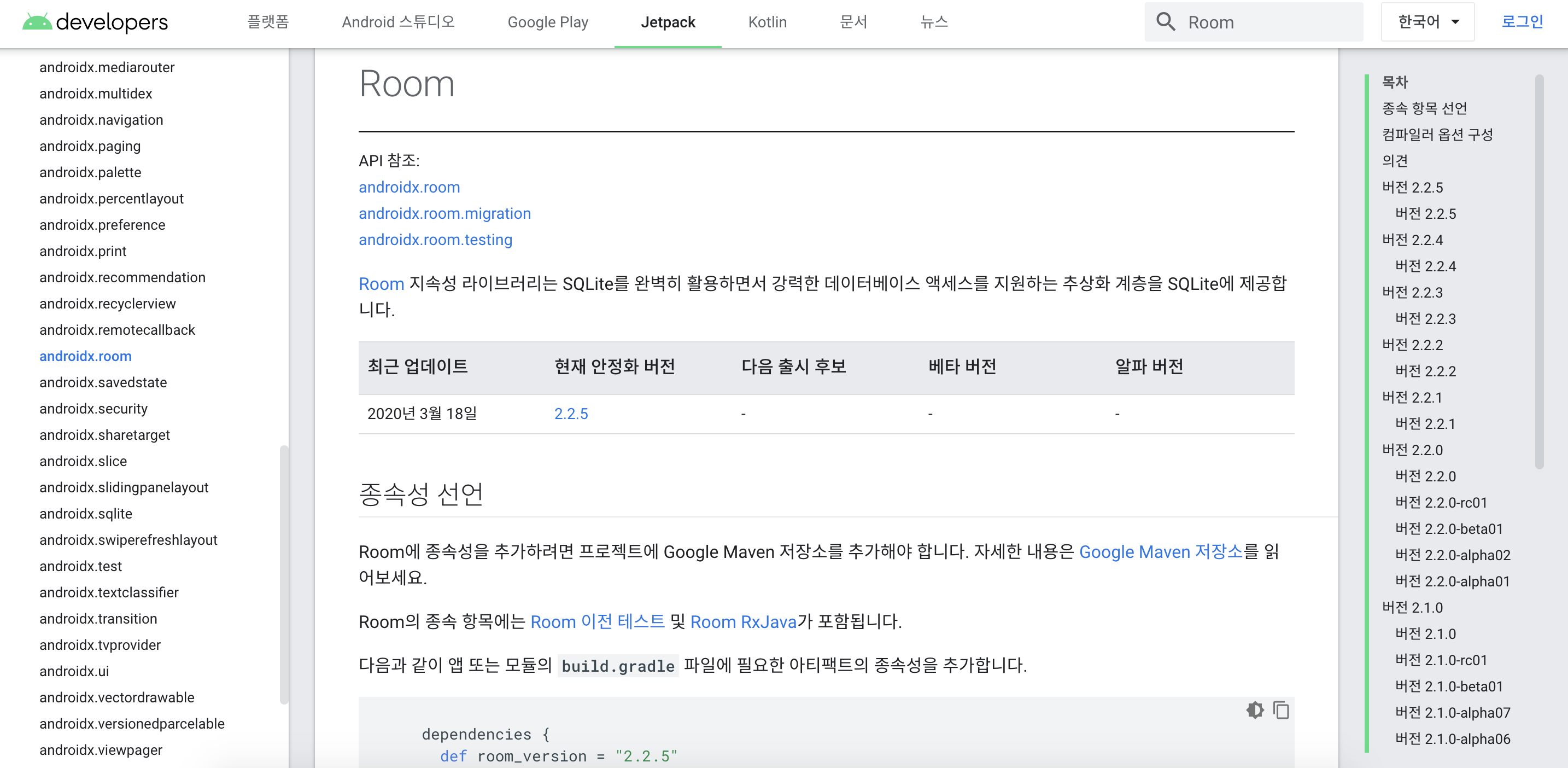Jump to 버전 2.2.0-rc01 in contents
The width and height of the screenshot is (1568, 768).
click(x=1440, y=503)
